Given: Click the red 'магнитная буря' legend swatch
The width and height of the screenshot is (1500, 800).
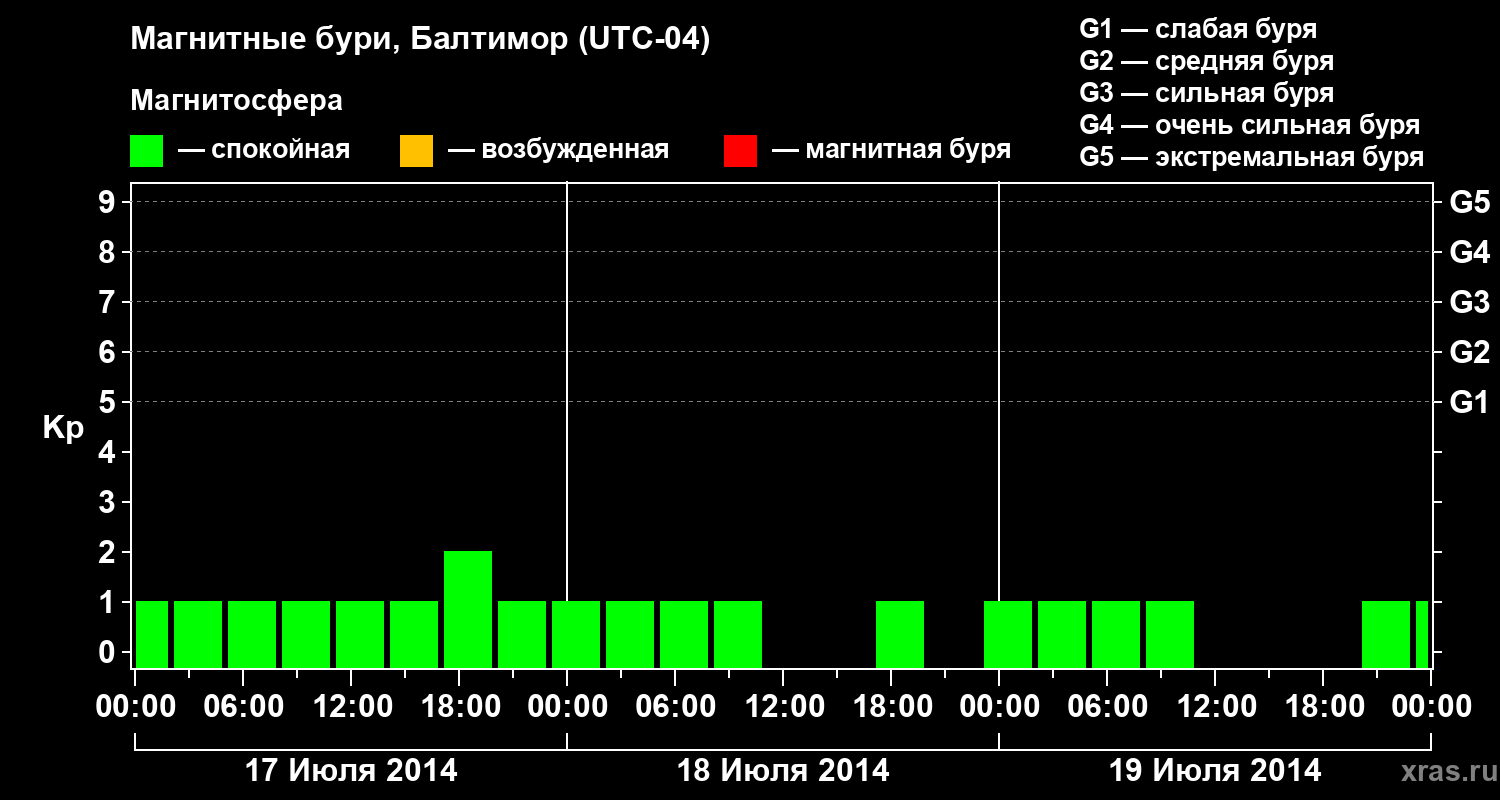Looking at the screenshot, I should [x=740, y=151].
